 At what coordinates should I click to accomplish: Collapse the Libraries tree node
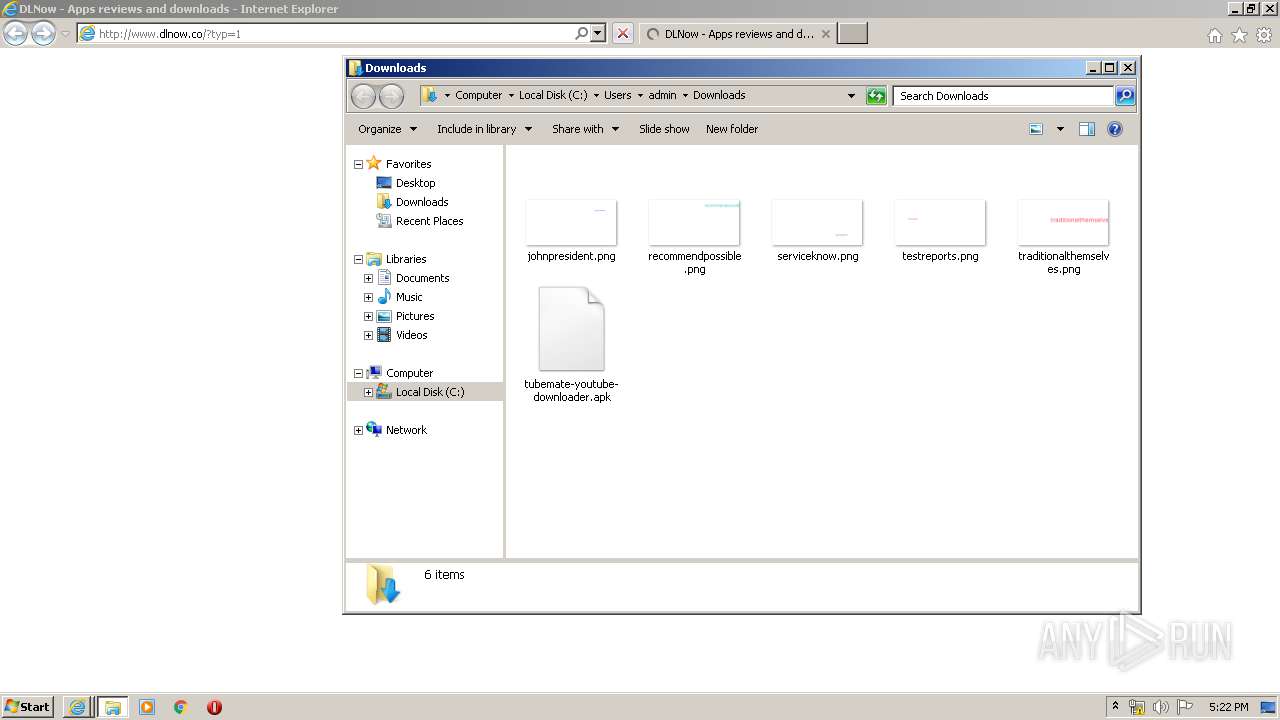pos(358,259)
